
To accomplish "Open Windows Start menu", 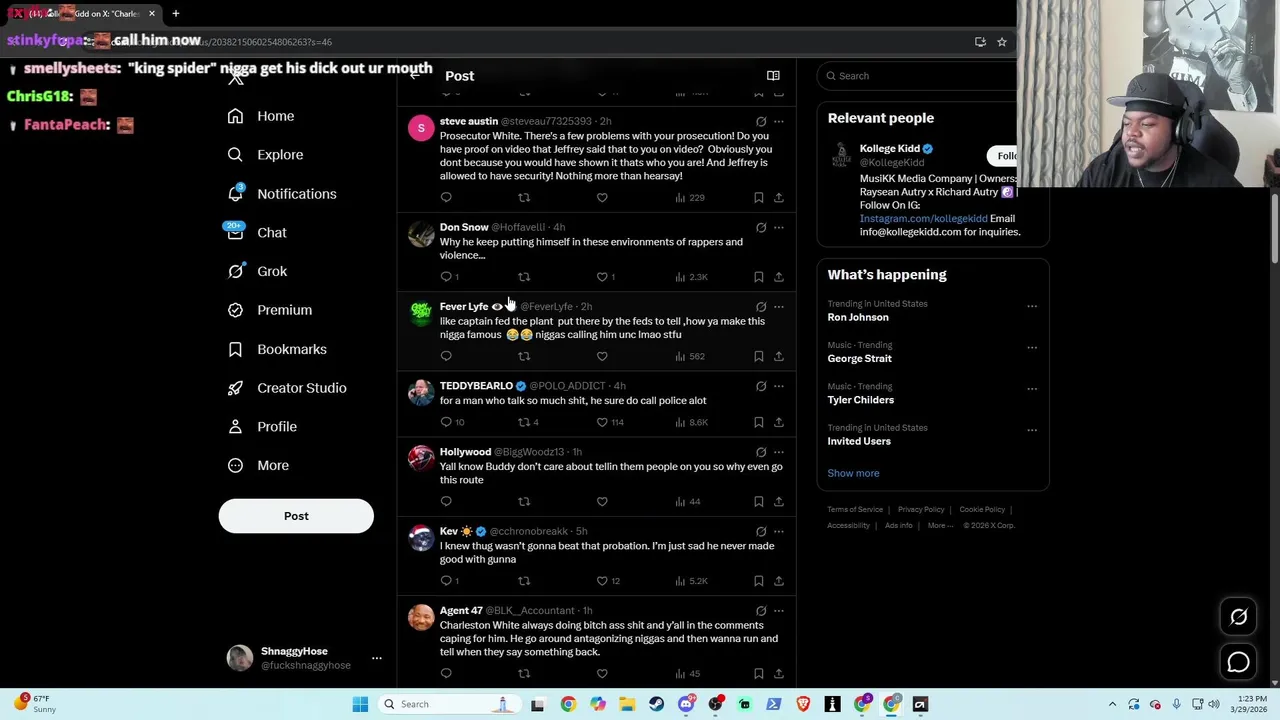I will [360, 704].
